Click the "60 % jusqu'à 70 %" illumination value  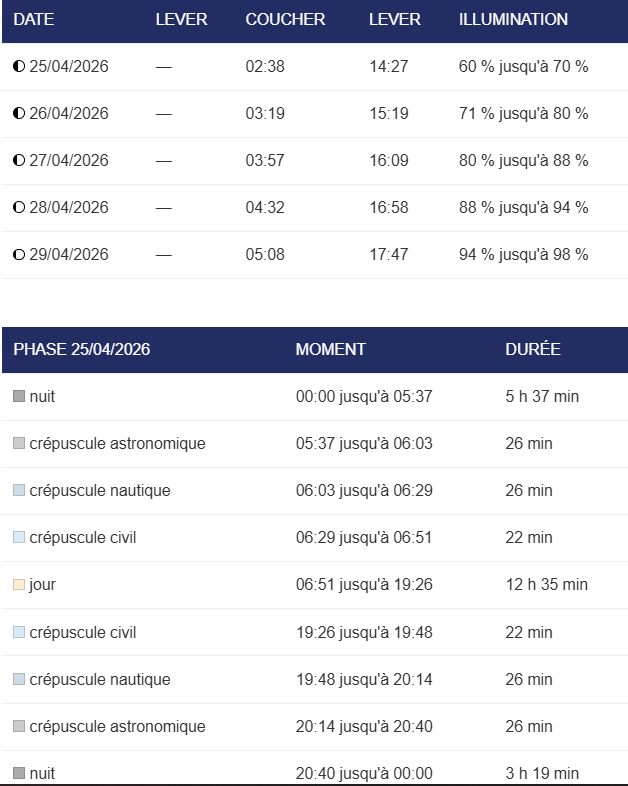point(523,67)
